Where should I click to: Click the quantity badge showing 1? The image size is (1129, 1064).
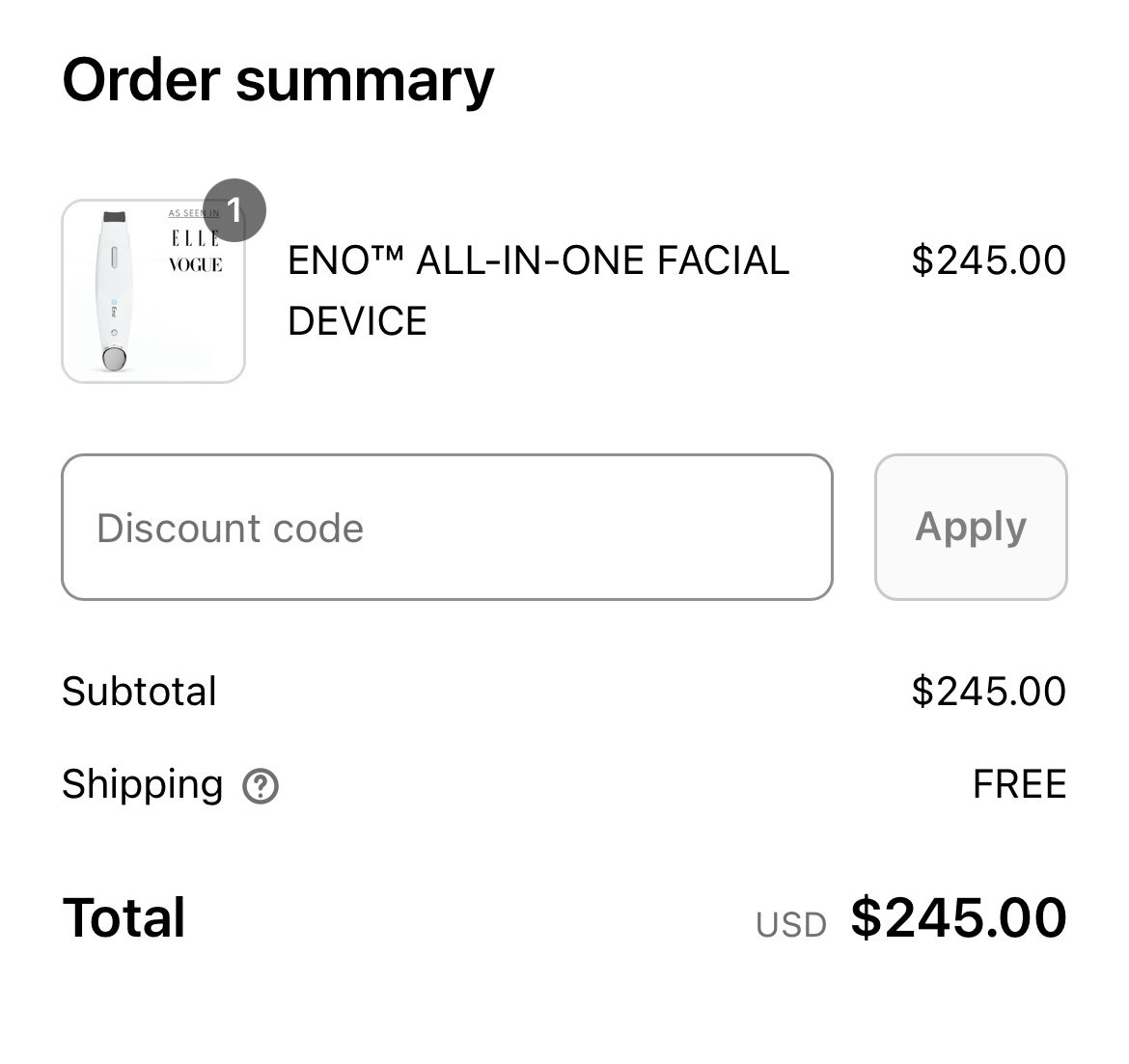[x=234, y=210]
